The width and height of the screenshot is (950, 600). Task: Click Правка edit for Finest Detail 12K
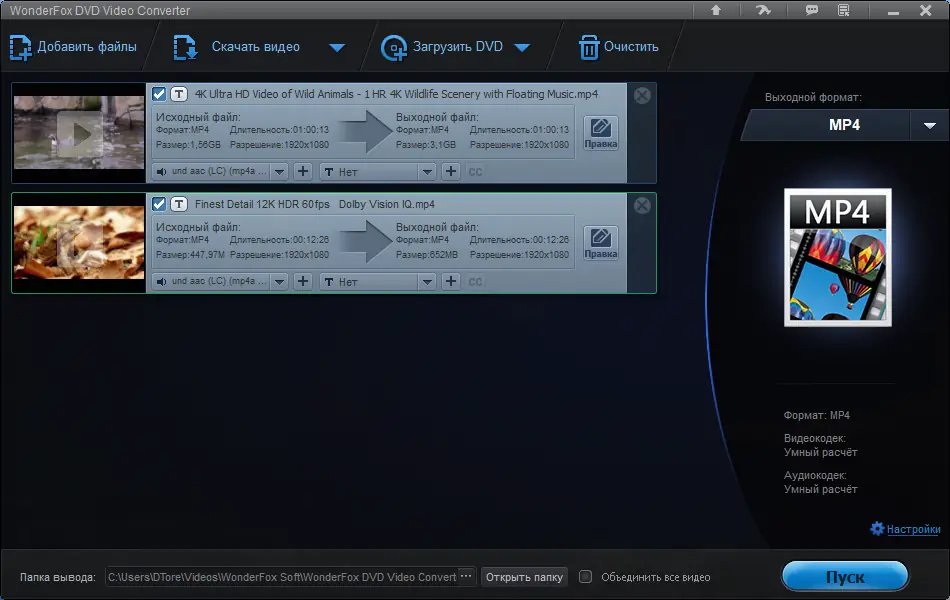pyautogui.click(x=601, y=243)
